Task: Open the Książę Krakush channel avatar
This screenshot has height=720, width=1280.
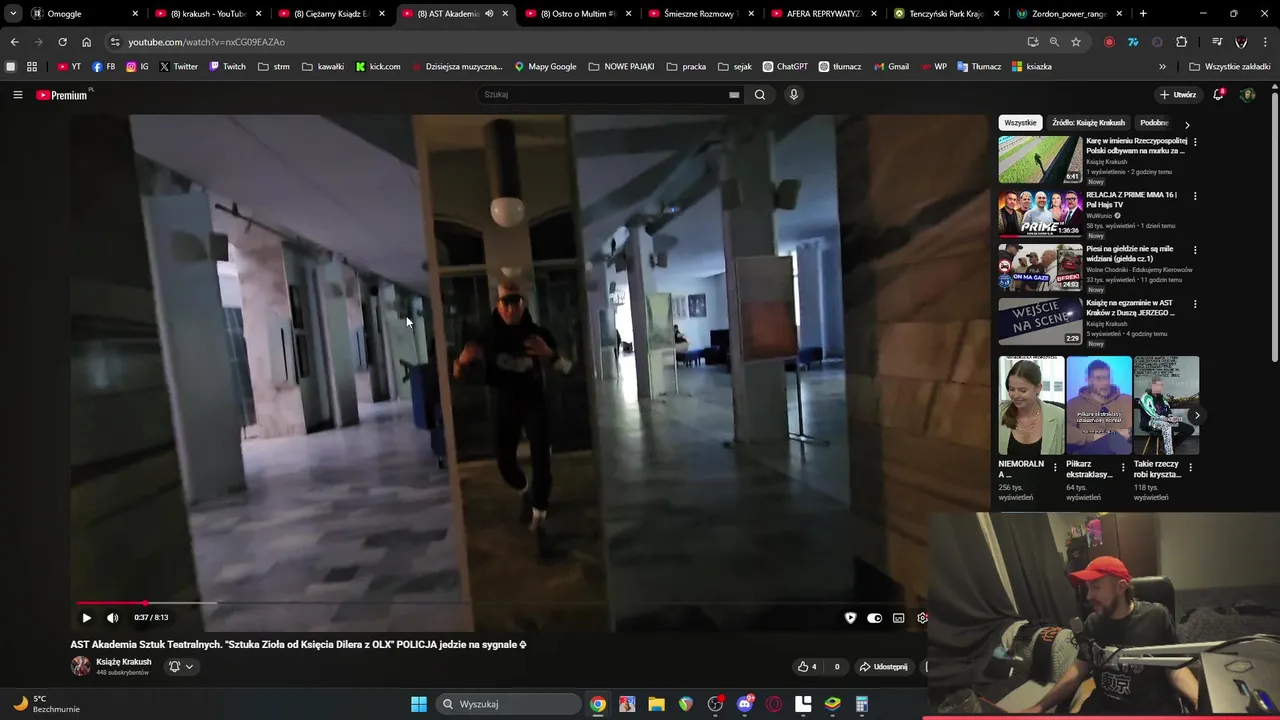Action: [80, 666]
